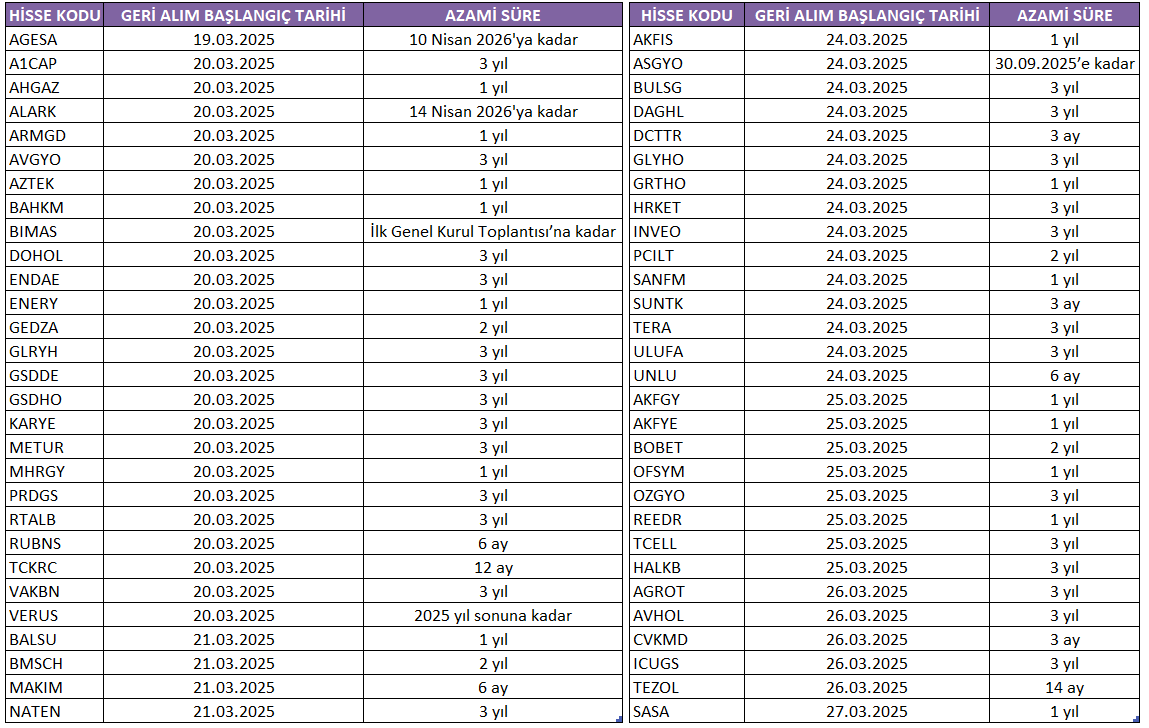1149x728 pixels.
Task: Click the AKFIS stock code
Action: click(687, 40)
